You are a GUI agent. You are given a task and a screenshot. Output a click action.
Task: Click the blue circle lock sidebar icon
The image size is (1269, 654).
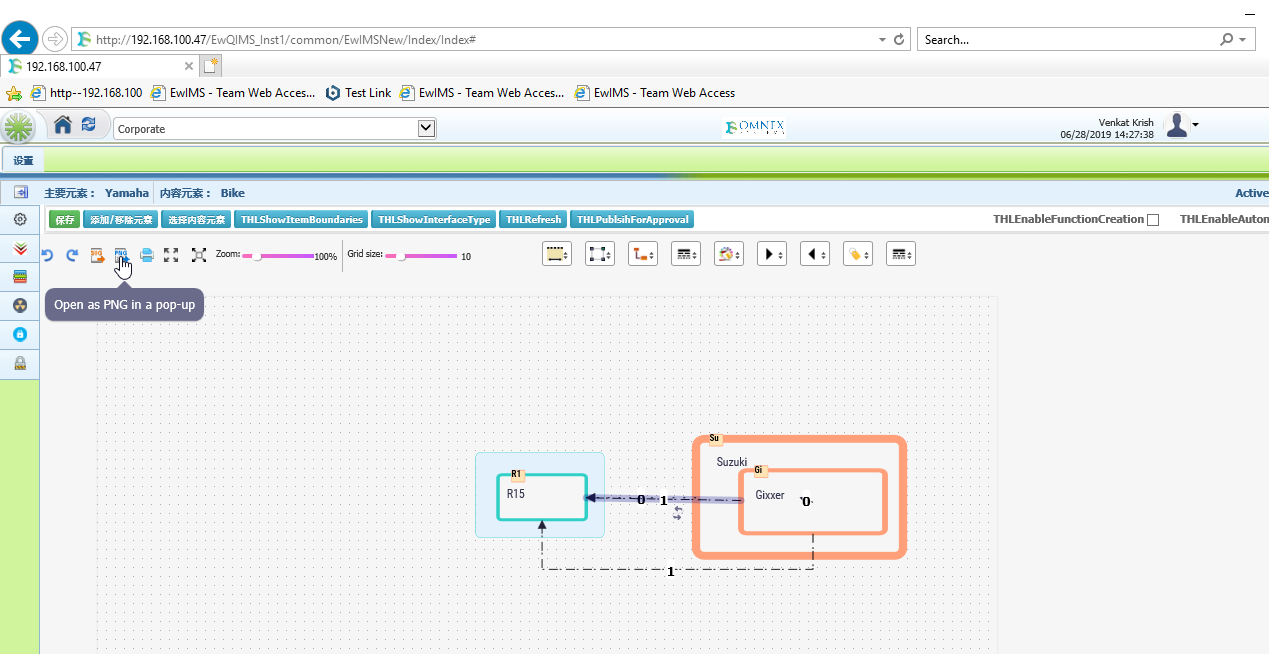point(20,334)
